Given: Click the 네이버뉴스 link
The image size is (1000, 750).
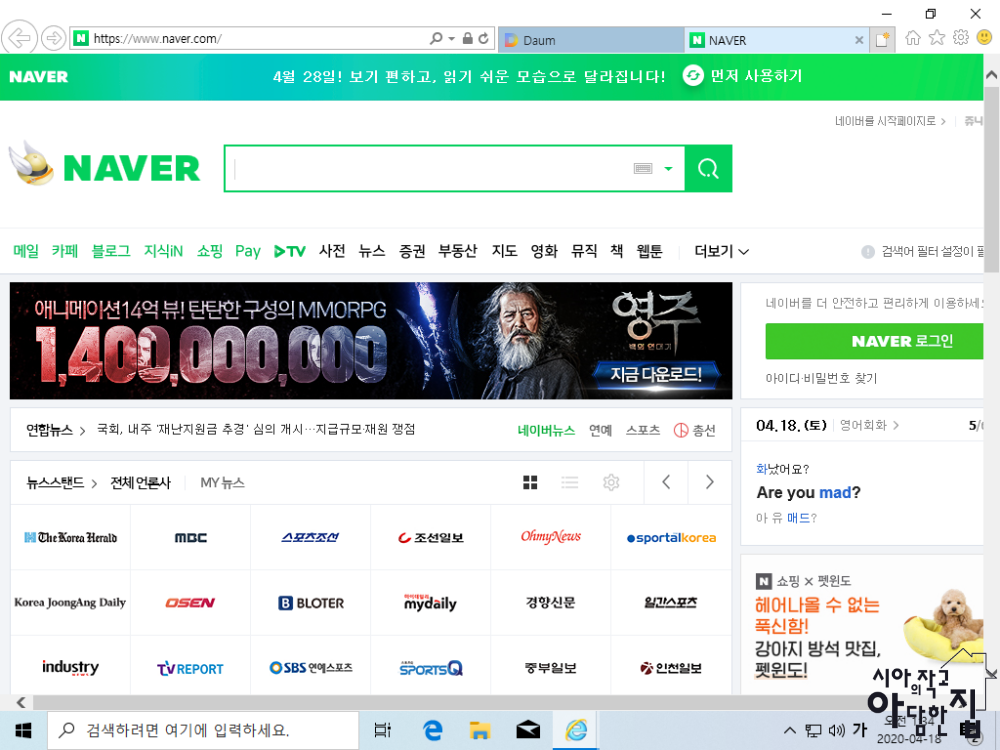Looking at the screenshot, I should tap(546, 430).
